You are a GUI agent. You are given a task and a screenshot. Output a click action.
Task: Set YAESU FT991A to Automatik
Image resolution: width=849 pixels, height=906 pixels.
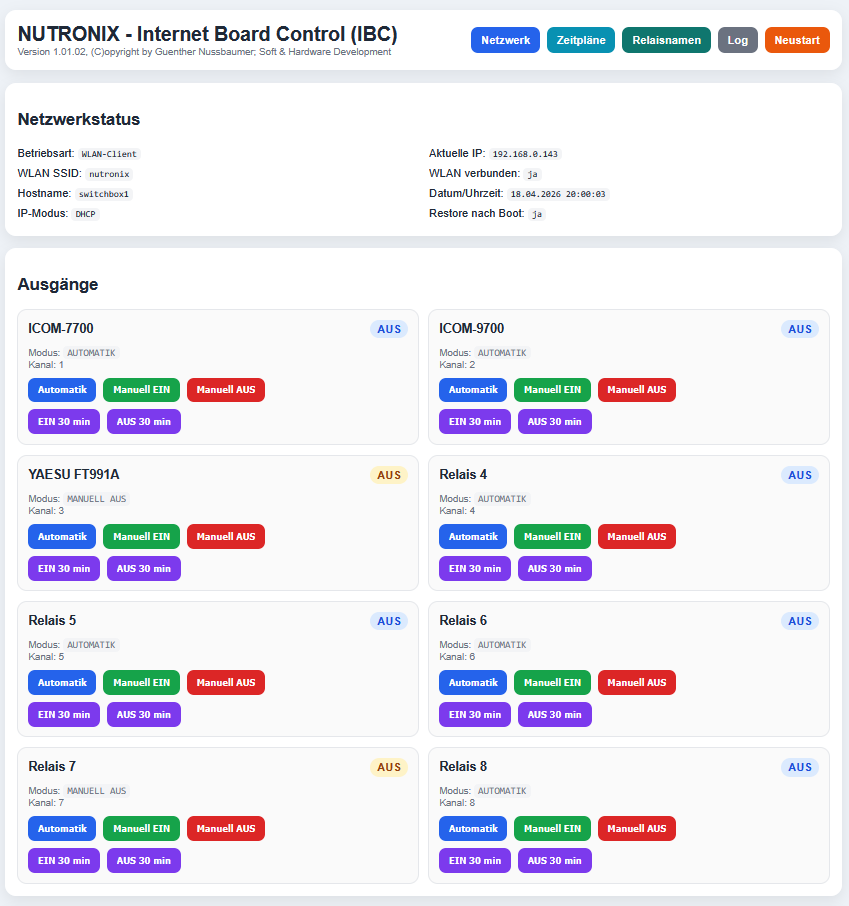click(62, 536)
